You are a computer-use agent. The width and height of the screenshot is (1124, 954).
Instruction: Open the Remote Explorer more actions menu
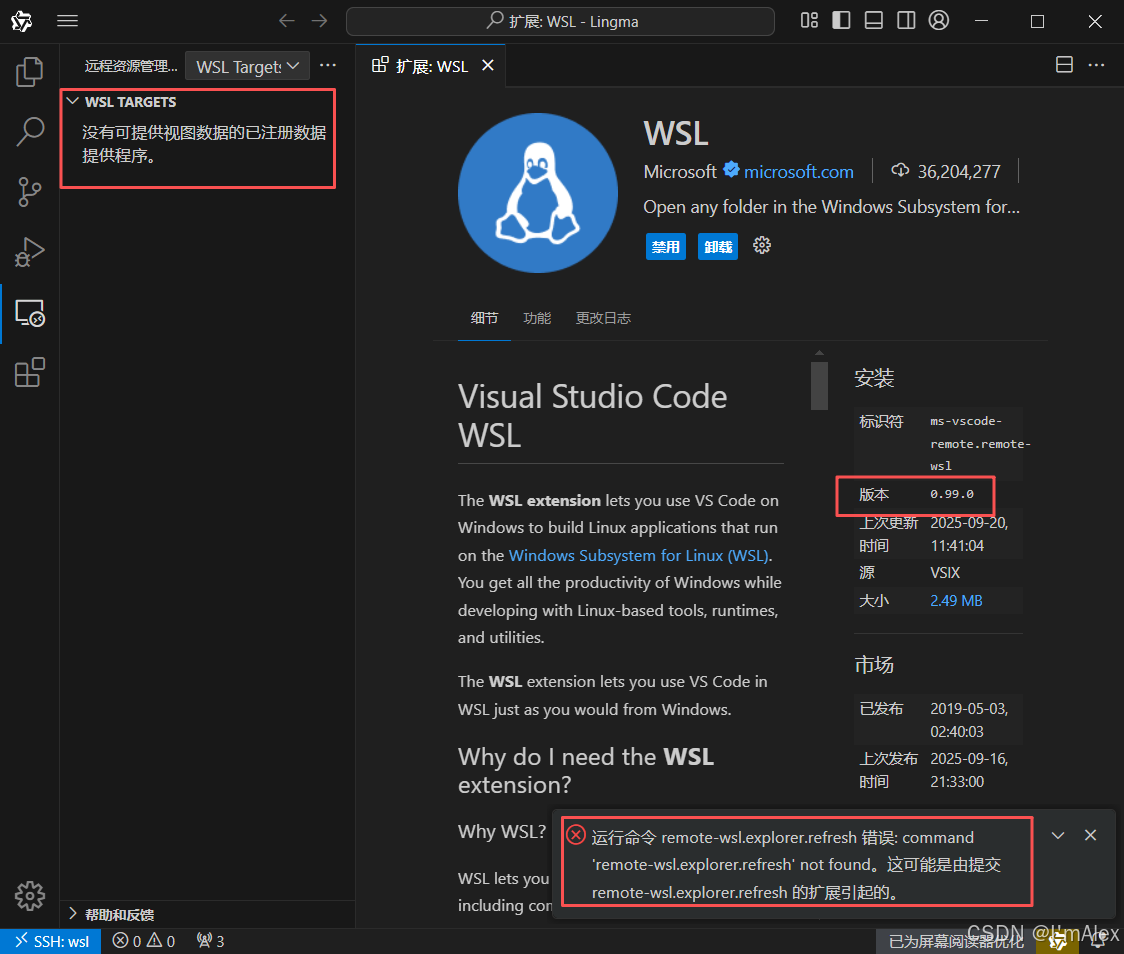(328, 65)
